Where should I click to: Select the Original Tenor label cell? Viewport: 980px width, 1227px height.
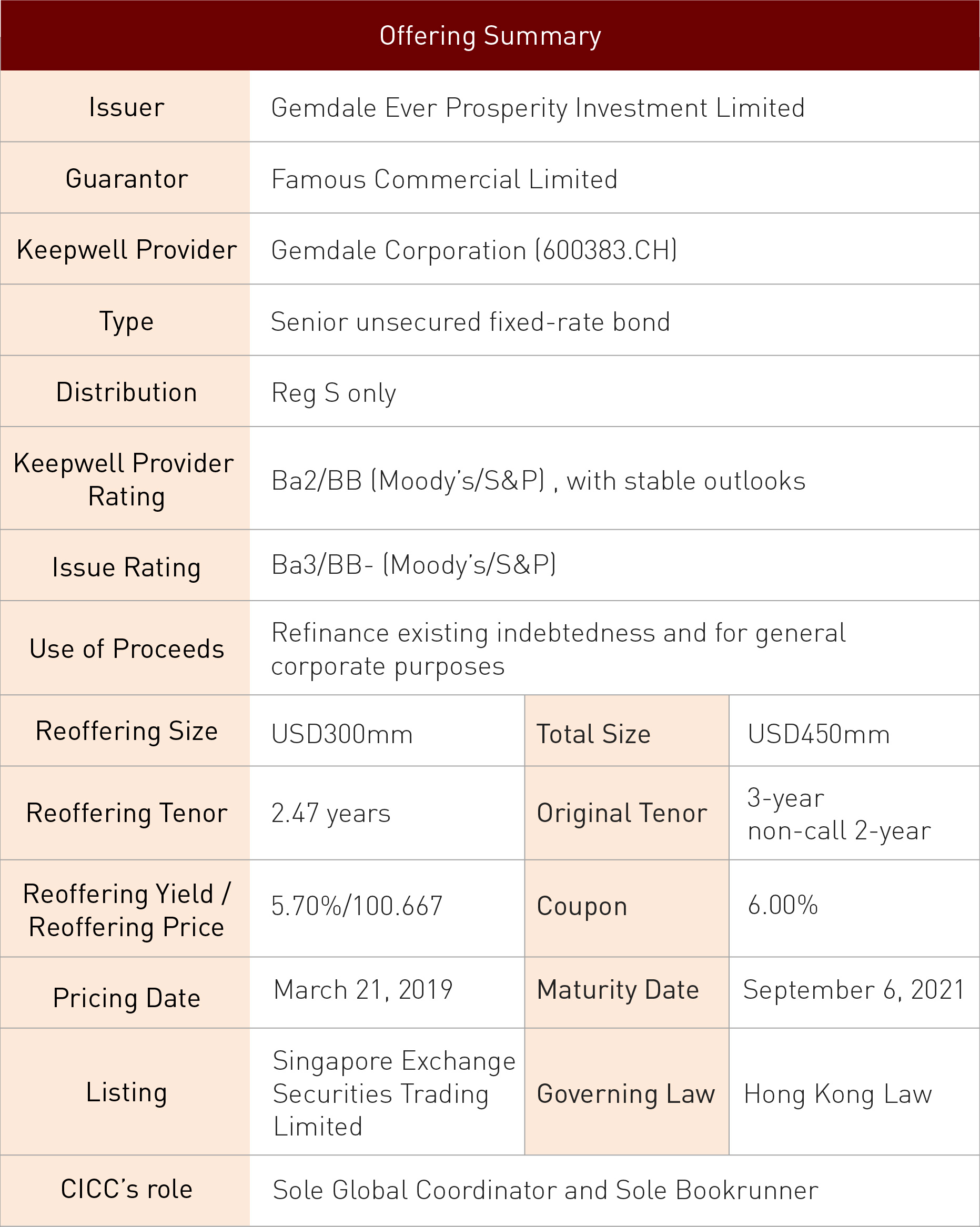pos(627,813)
